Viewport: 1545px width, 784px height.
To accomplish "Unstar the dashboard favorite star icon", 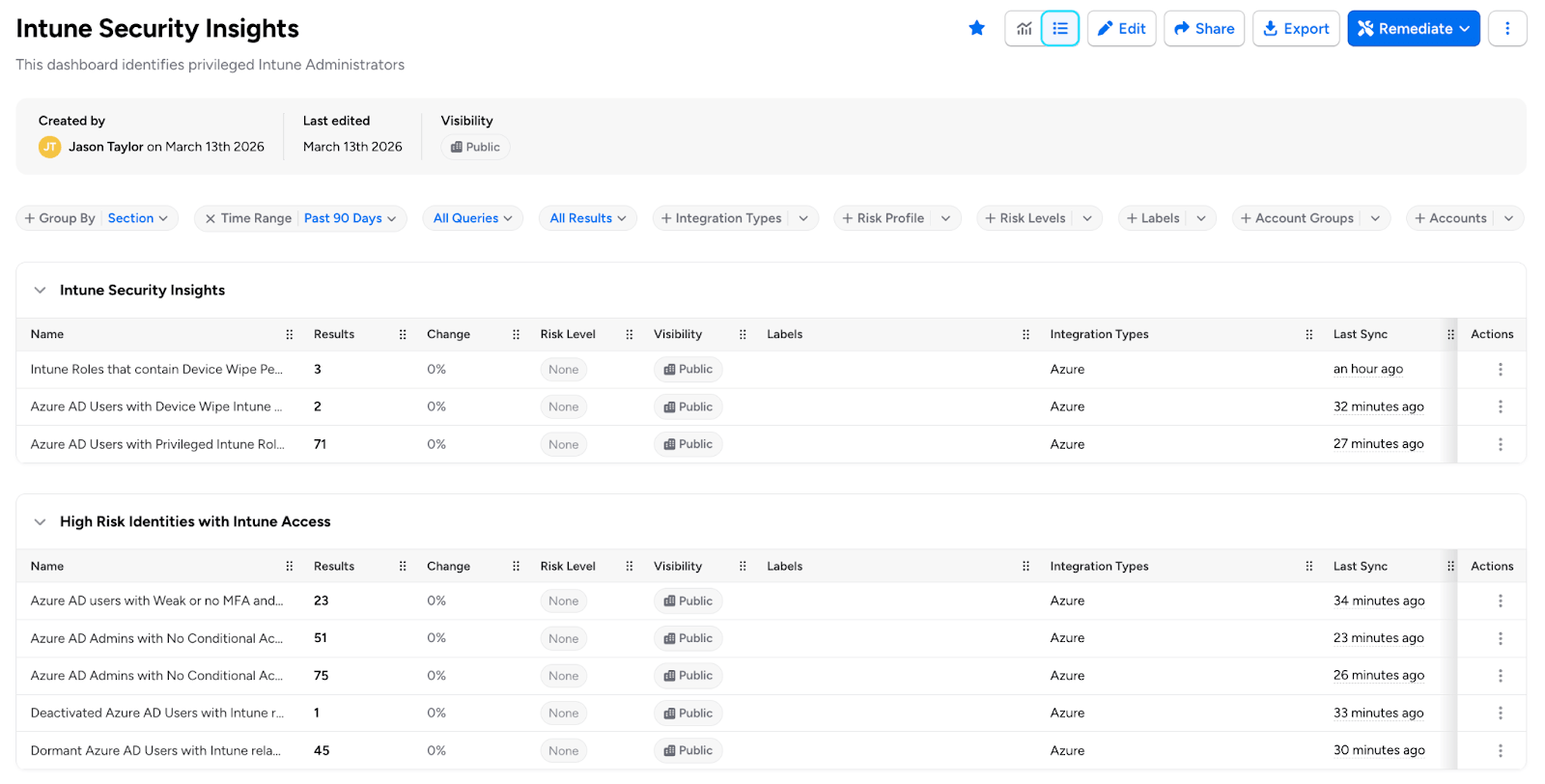I will point(976,29).
